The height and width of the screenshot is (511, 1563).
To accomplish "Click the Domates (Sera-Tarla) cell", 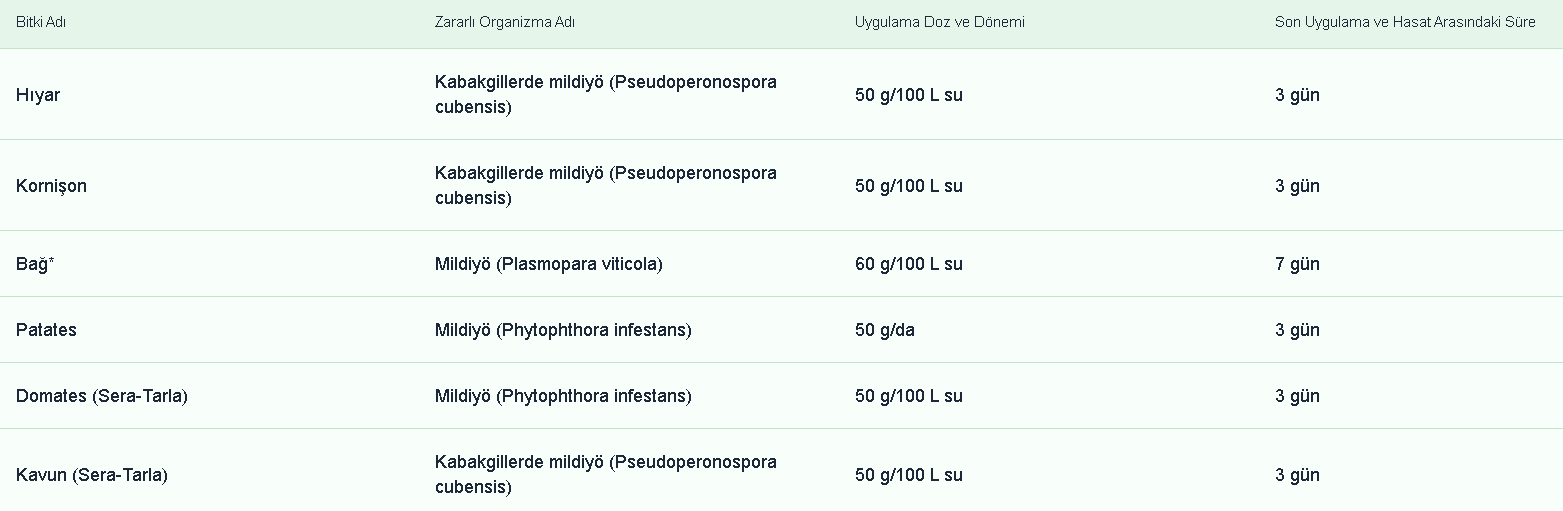I will [101, 396].
